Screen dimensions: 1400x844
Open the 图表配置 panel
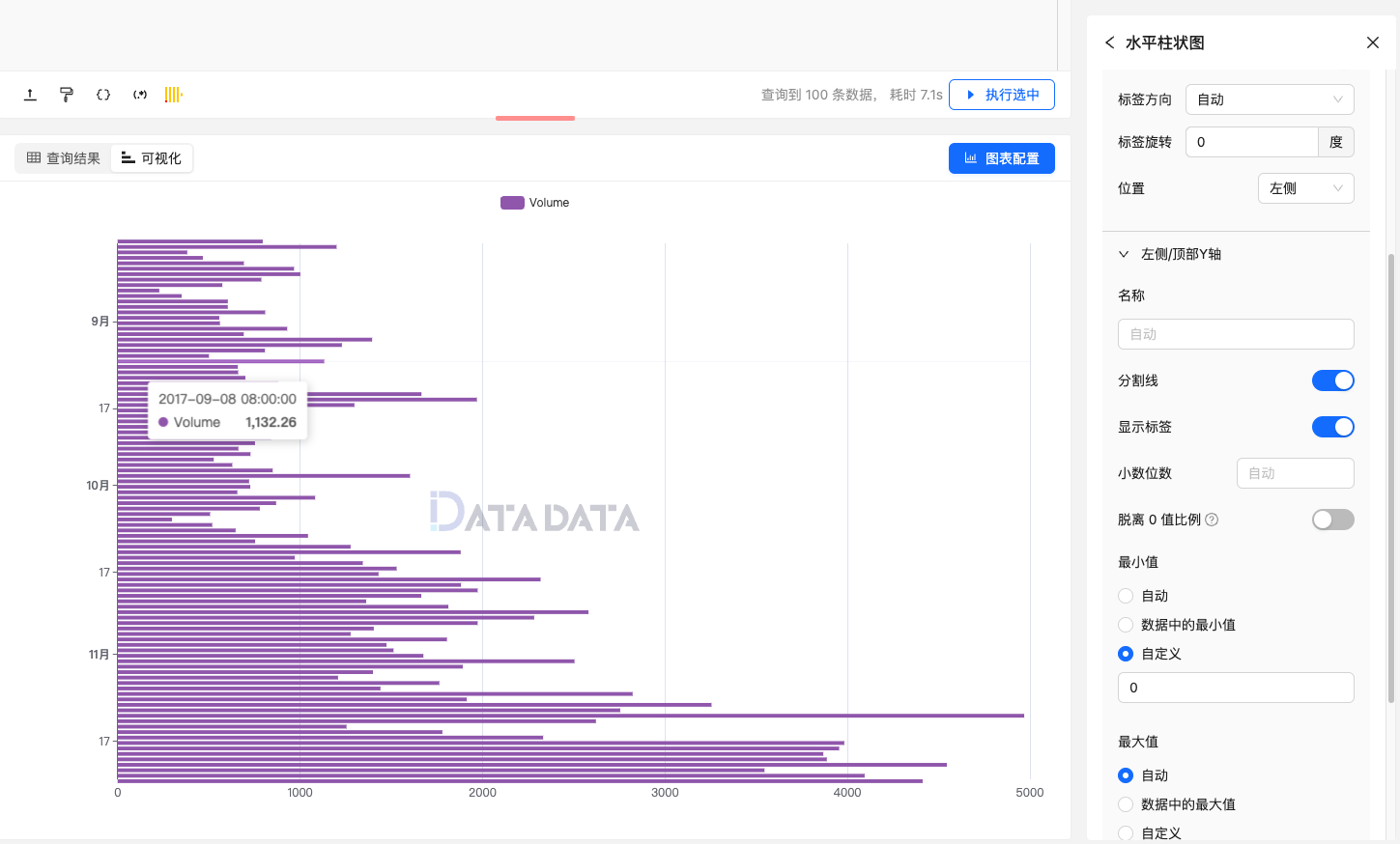pyautogui.click(x=1002, y=157)
